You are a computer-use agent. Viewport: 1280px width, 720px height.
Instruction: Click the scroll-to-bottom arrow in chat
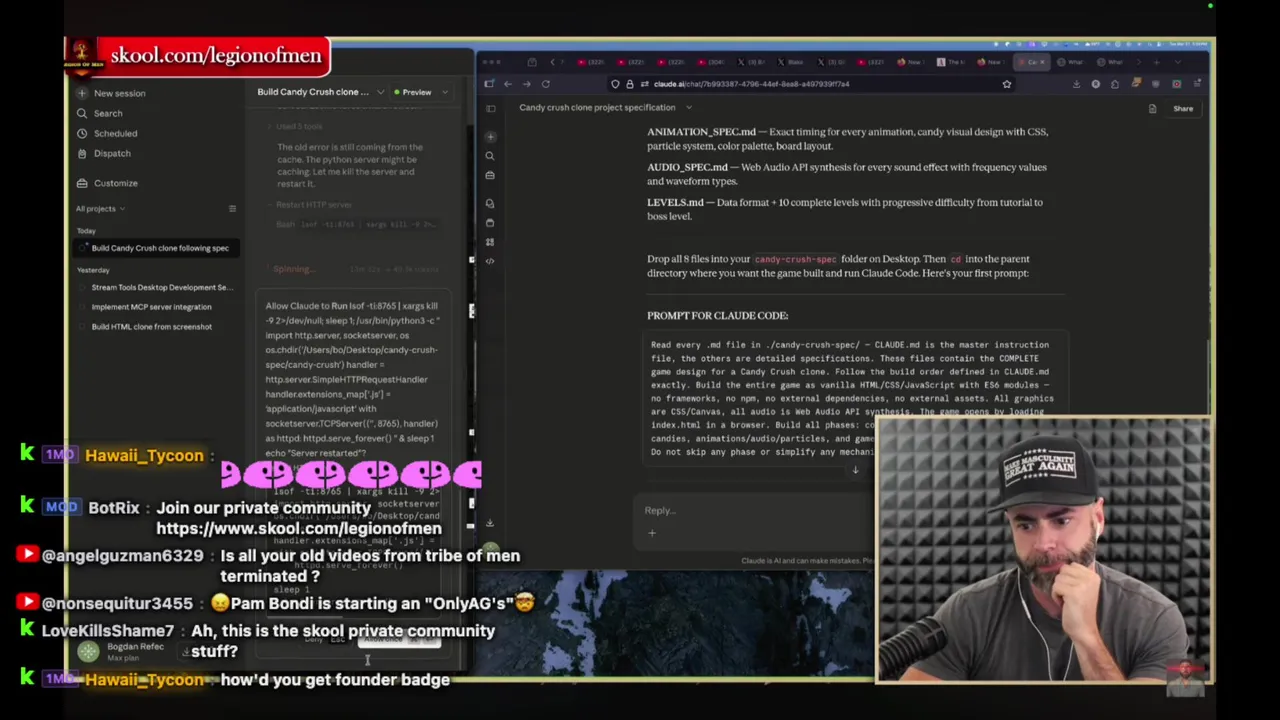click(x=855, y=470)
